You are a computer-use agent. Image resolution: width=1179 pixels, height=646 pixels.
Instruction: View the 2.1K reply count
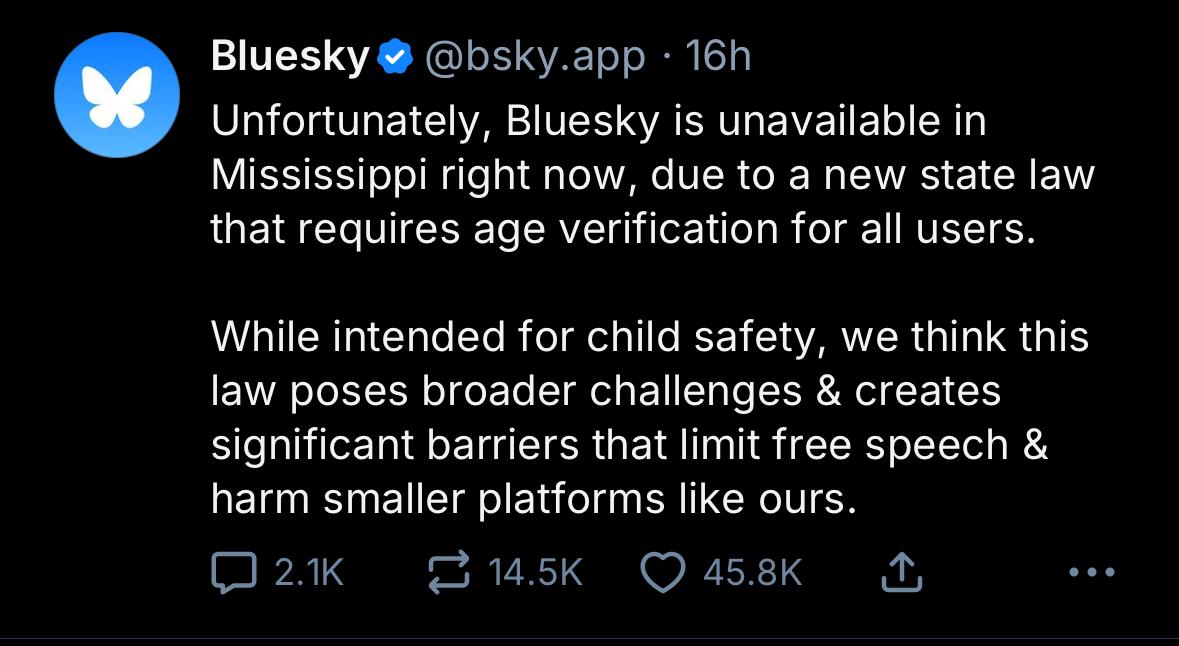pos(309,573)
